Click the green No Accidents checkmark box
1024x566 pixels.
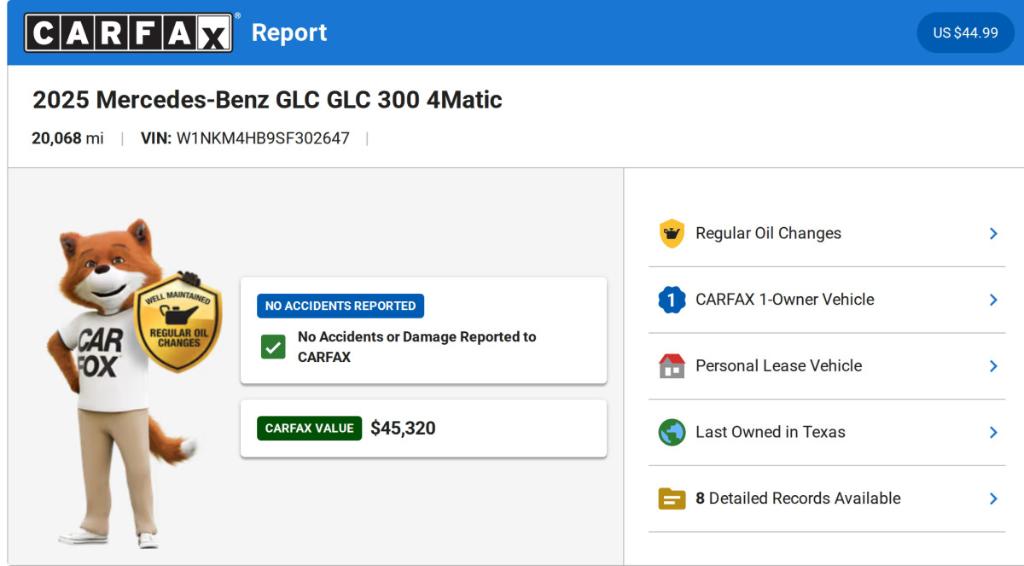(273, 347)
